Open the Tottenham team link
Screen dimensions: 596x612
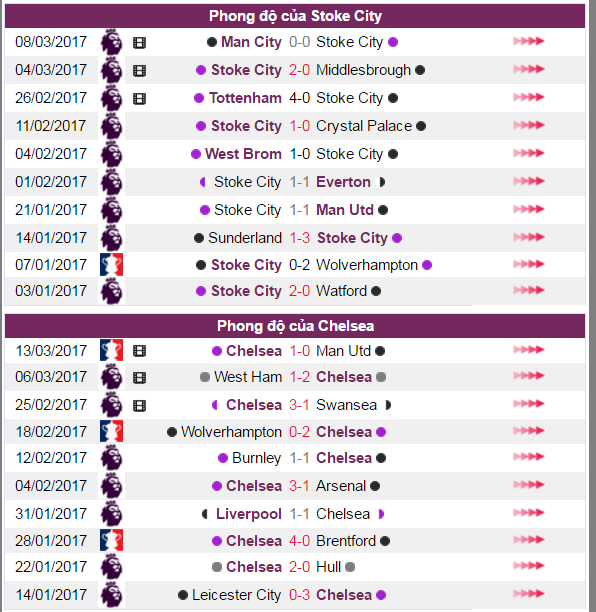point(245,98)
